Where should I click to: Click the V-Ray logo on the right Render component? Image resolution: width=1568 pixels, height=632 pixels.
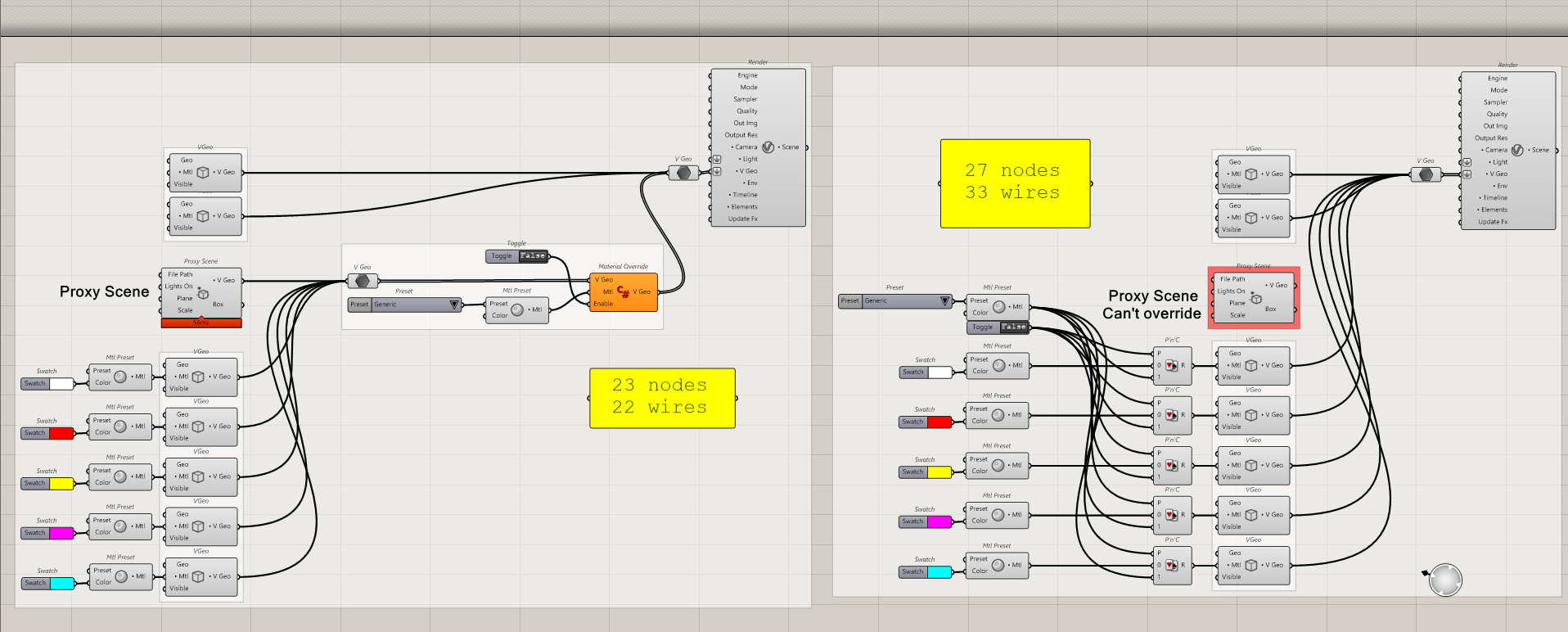pos(1517,150)
